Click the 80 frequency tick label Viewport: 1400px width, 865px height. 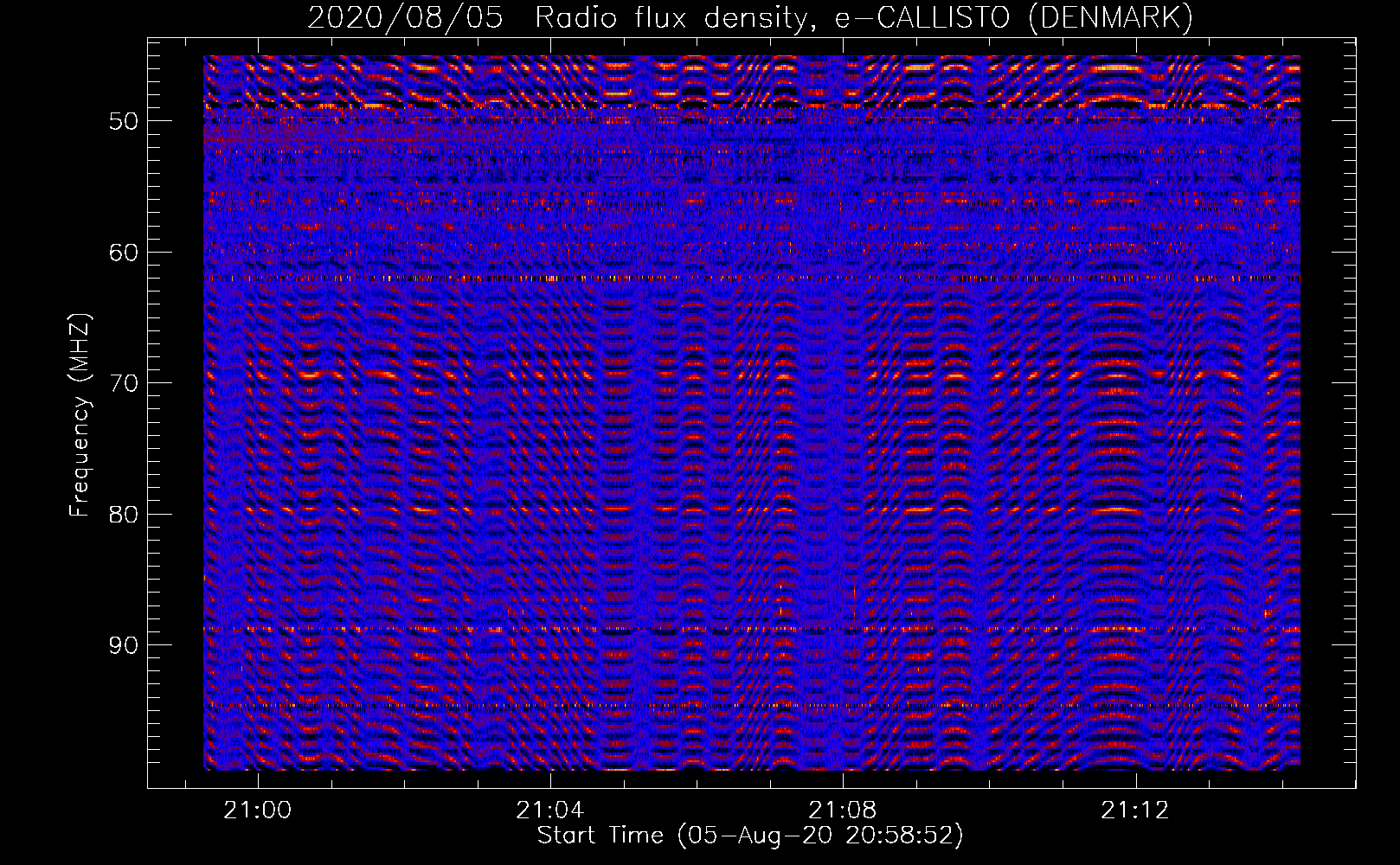click(x=123, y=515)
